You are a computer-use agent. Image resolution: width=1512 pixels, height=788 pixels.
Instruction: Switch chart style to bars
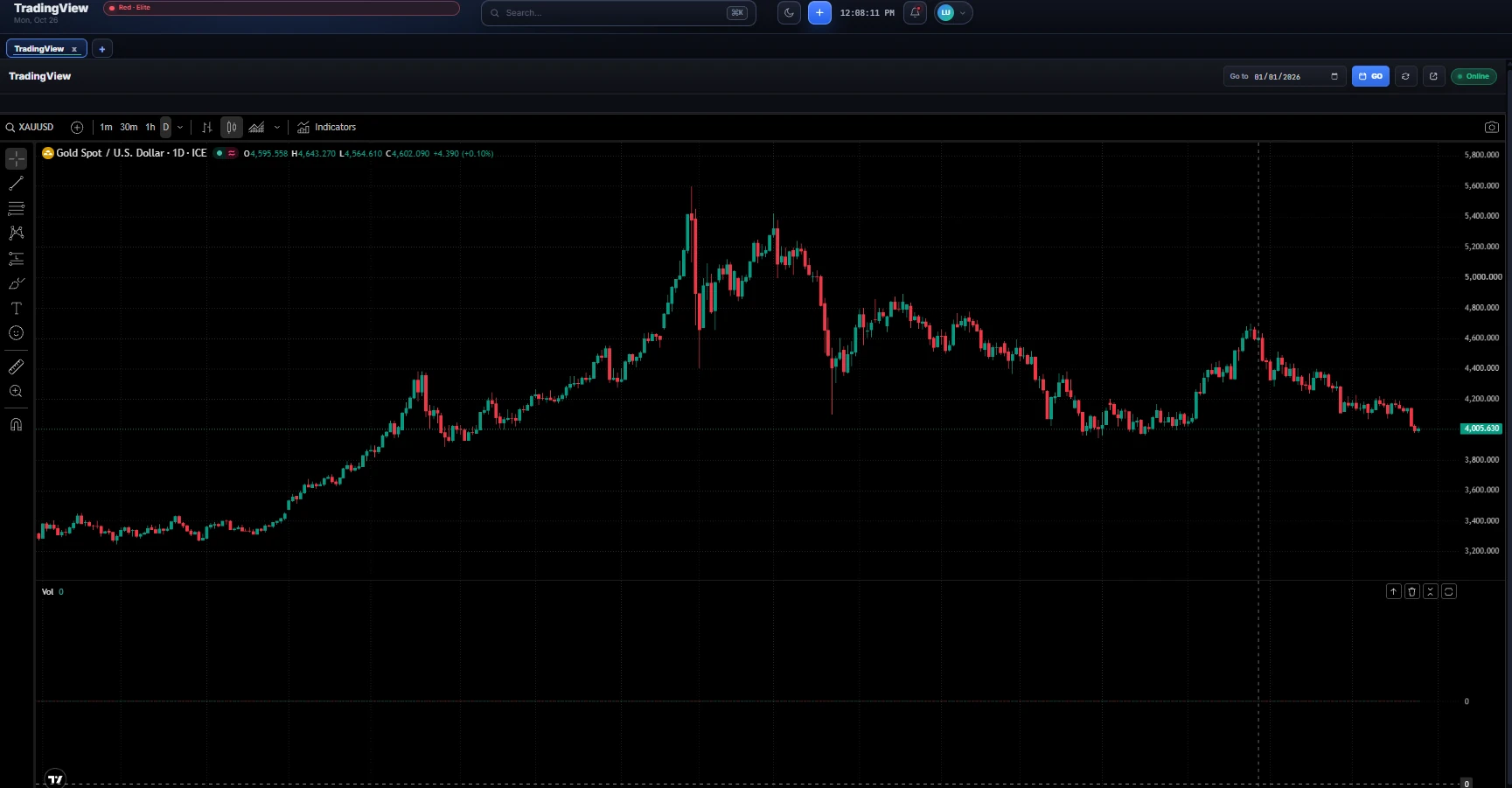207,128
